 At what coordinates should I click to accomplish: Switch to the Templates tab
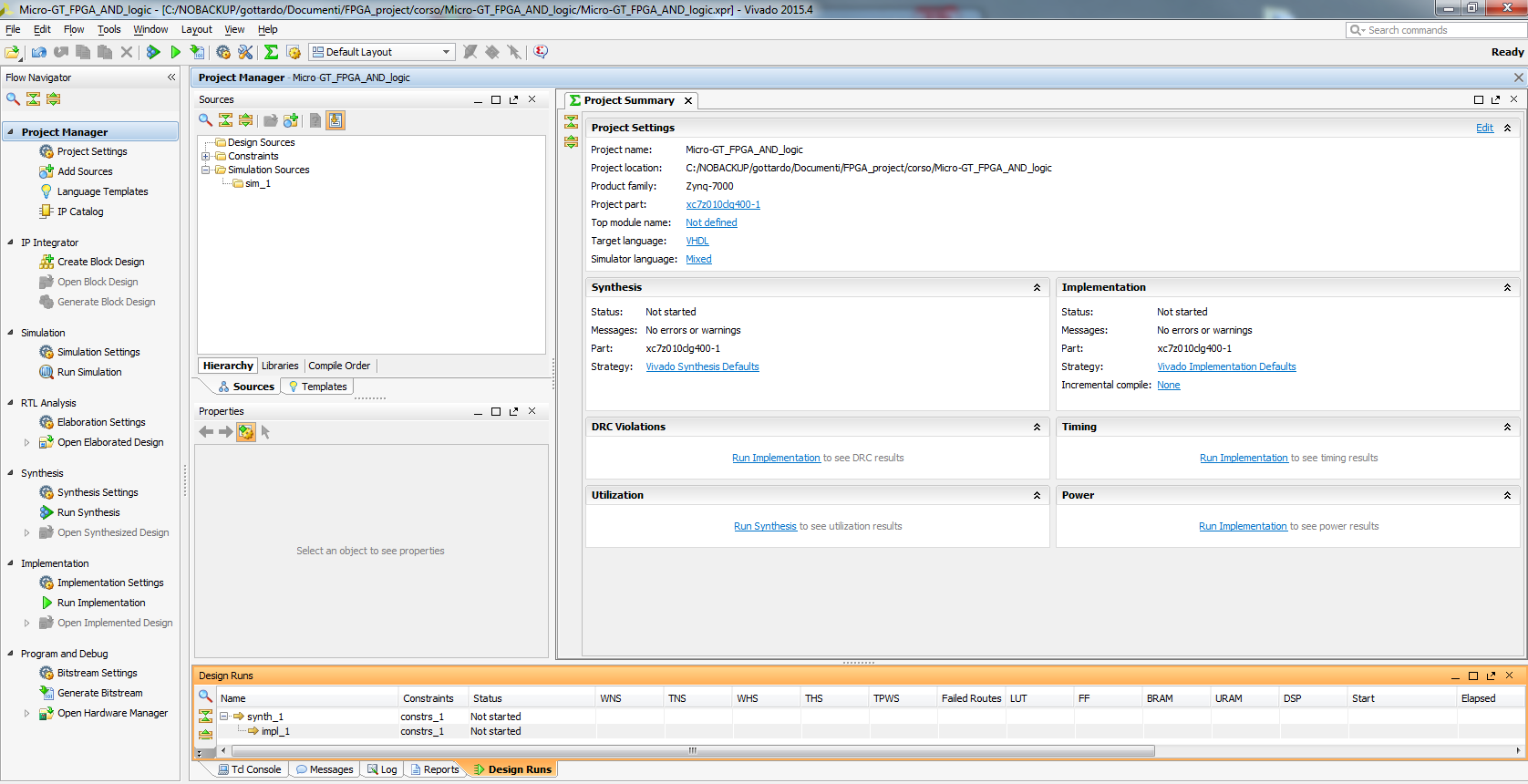(x=317, y=387)
